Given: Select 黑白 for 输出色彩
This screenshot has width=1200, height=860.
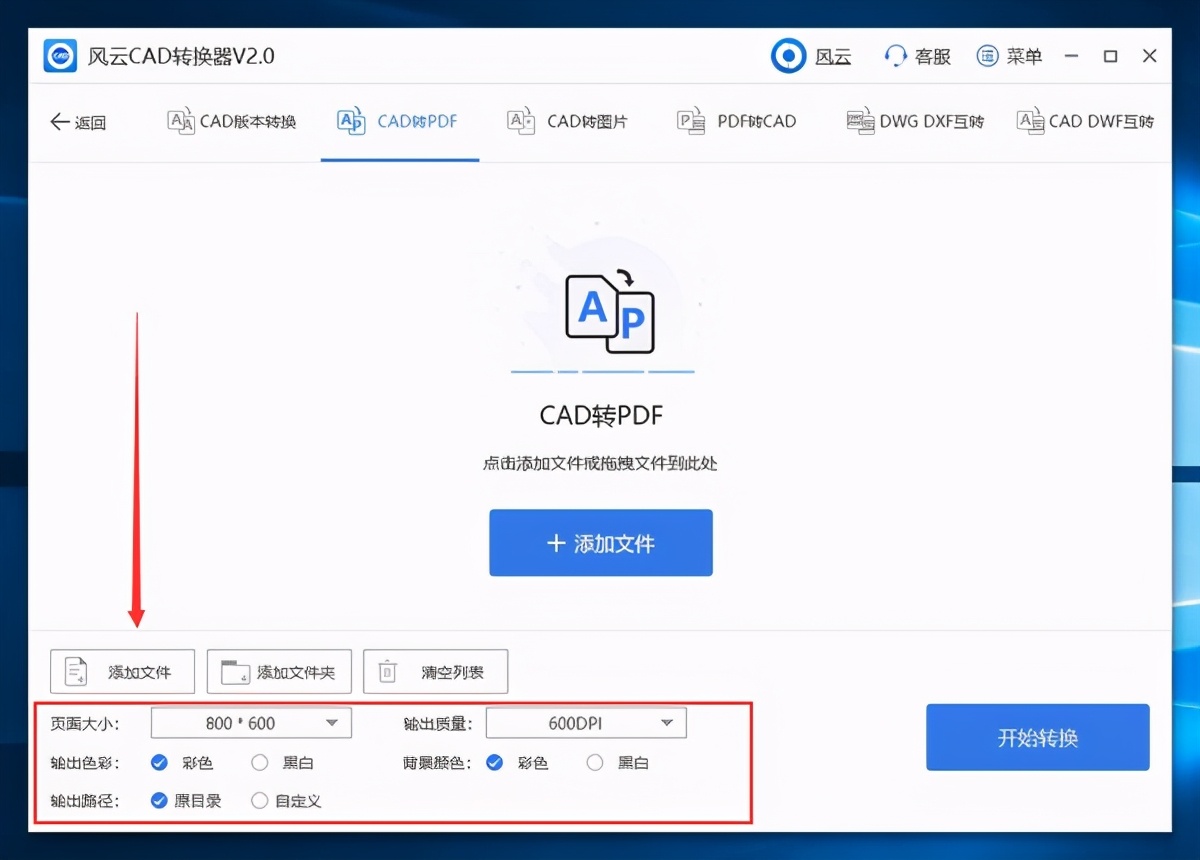Looking at the screenshot, I should click(x=260, y=762).
